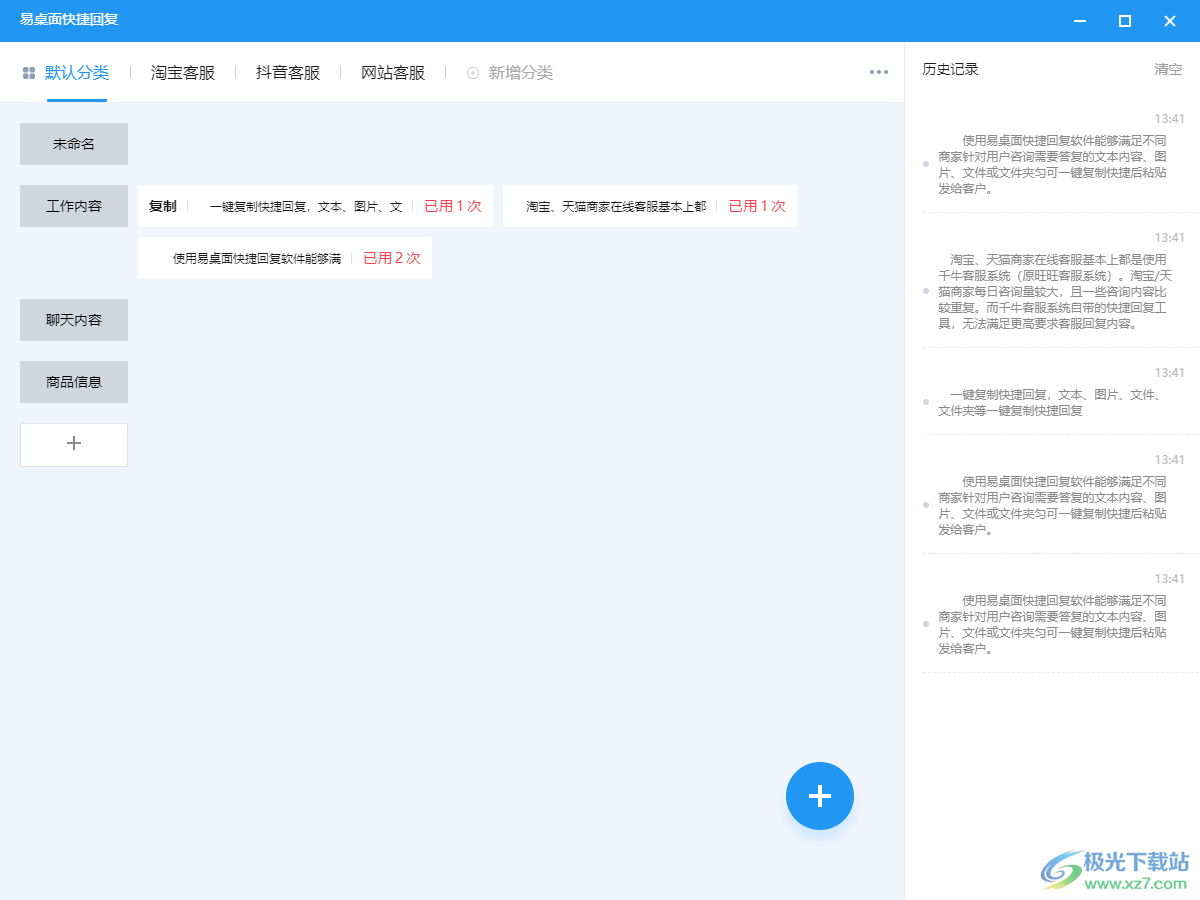Switch to the 淘宝客服 tab
This screenshot has width=1200, height=900.
tap(183, 73)
